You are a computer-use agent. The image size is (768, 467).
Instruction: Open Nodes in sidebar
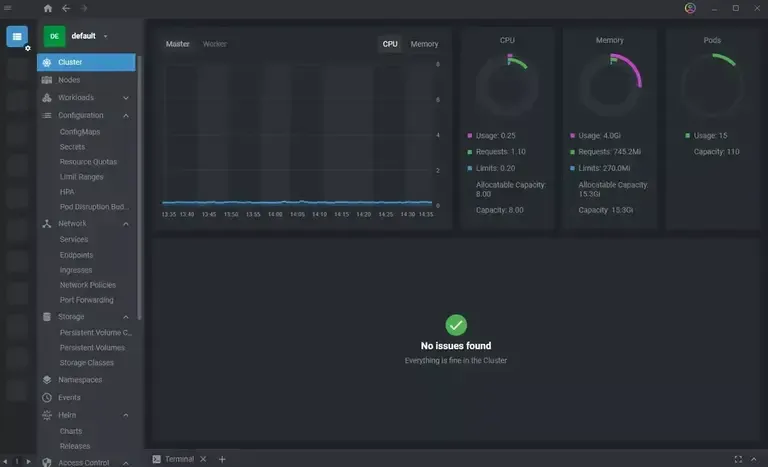(x=69, y=80)
